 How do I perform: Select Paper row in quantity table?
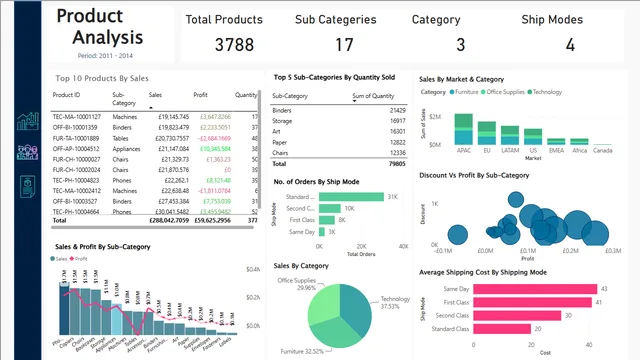(339, 142)
